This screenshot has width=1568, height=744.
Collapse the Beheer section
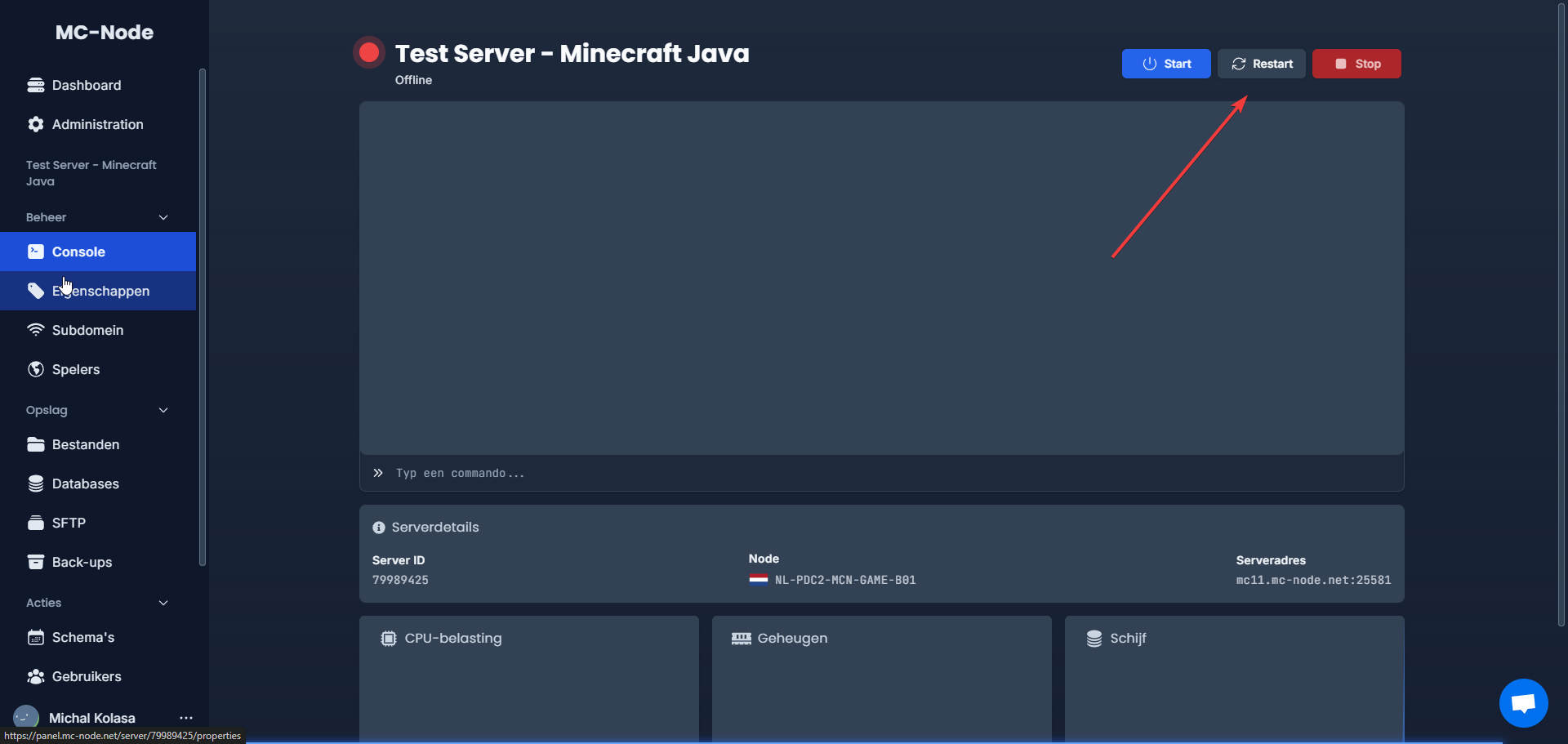click(98, 217)
